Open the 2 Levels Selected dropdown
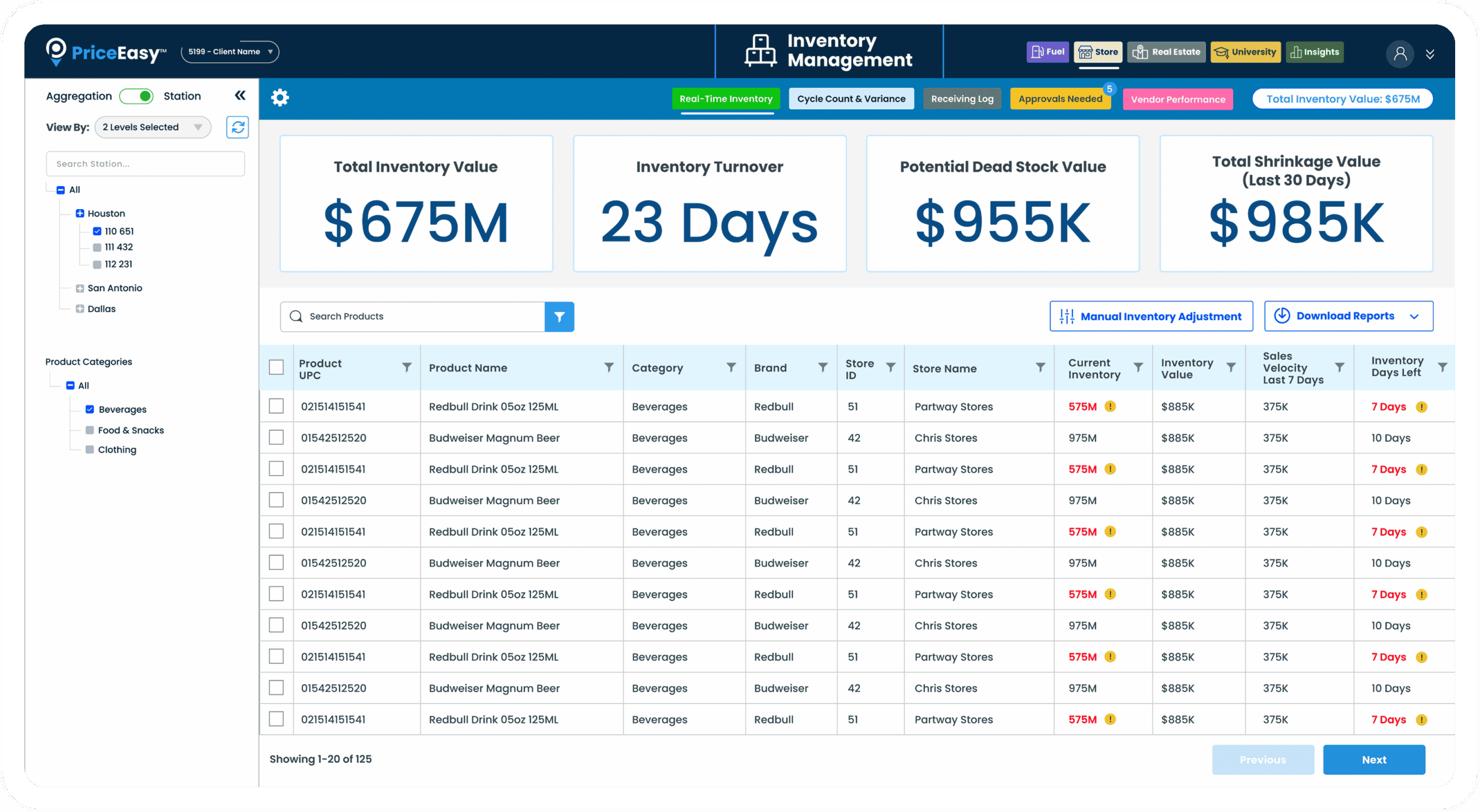 (153, 127)
